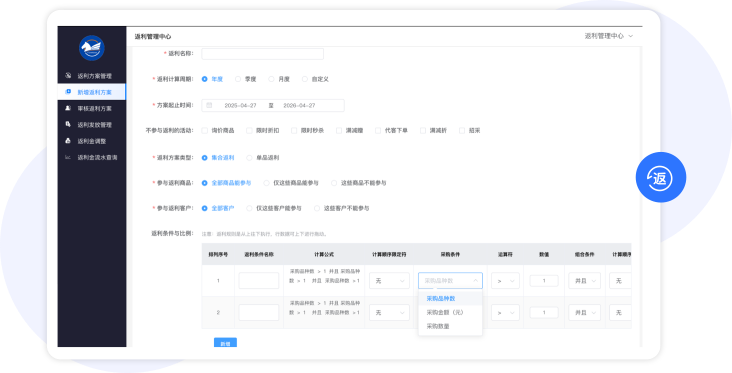Check the 代客下单 checkbox
The image size is (732, 373).
coord(378,130)
